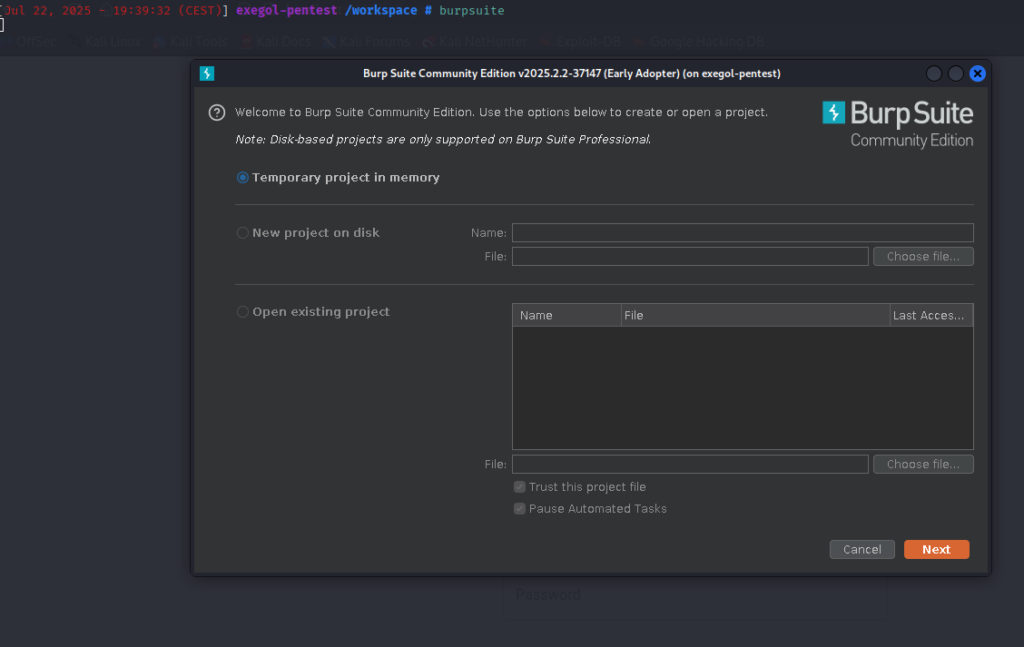The image size is (1024, 647).
Task: Click Choose file below the projects table
Action: 923,464
